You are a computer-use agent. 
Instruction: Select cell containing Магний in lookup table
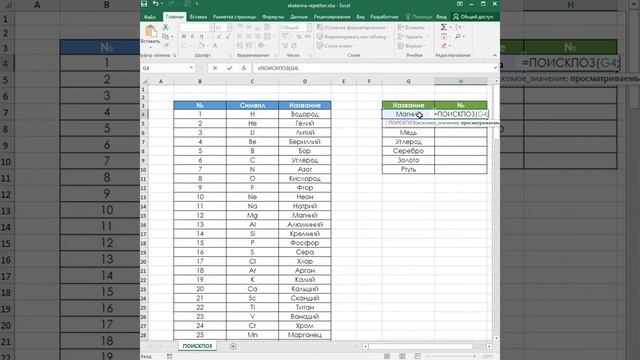pyautogui.click(x=408, y=114)
